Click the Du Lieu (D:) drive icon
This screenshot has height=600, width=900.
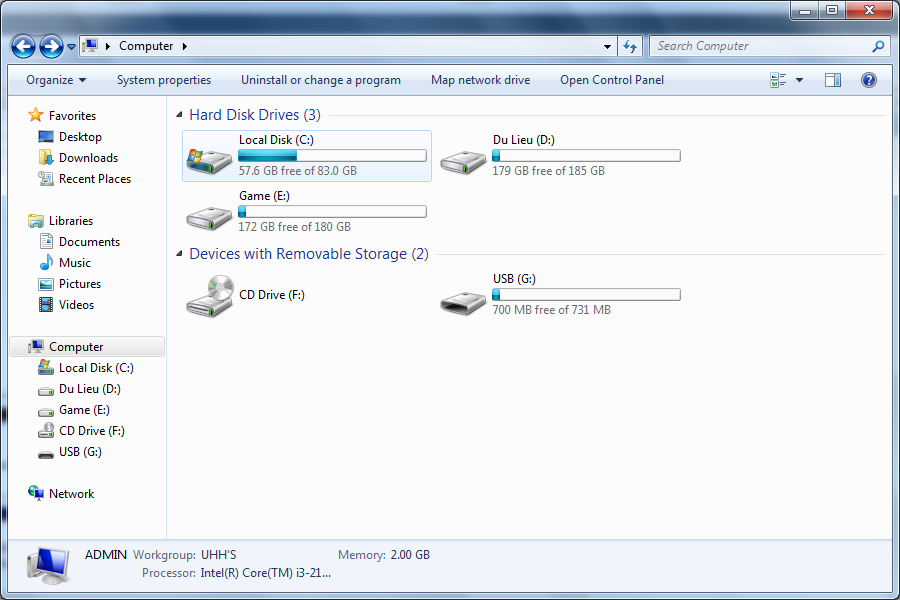pos(463,162)
